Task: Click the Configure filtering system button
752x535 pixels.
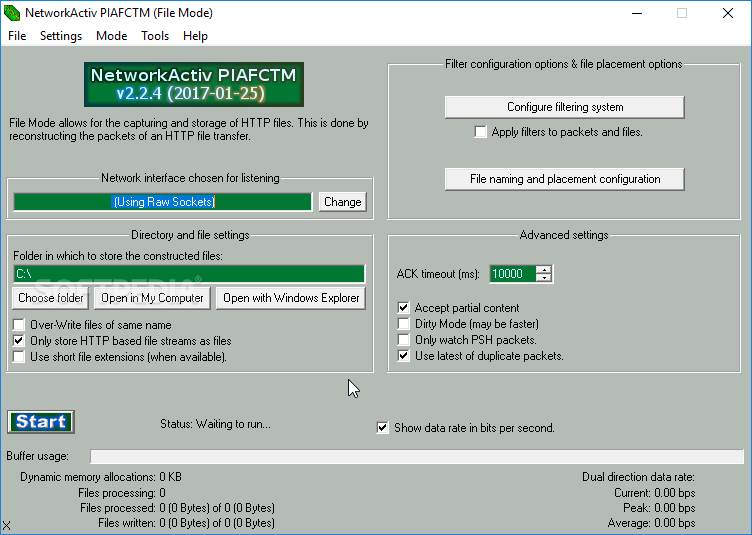Action: click(564, 107)
